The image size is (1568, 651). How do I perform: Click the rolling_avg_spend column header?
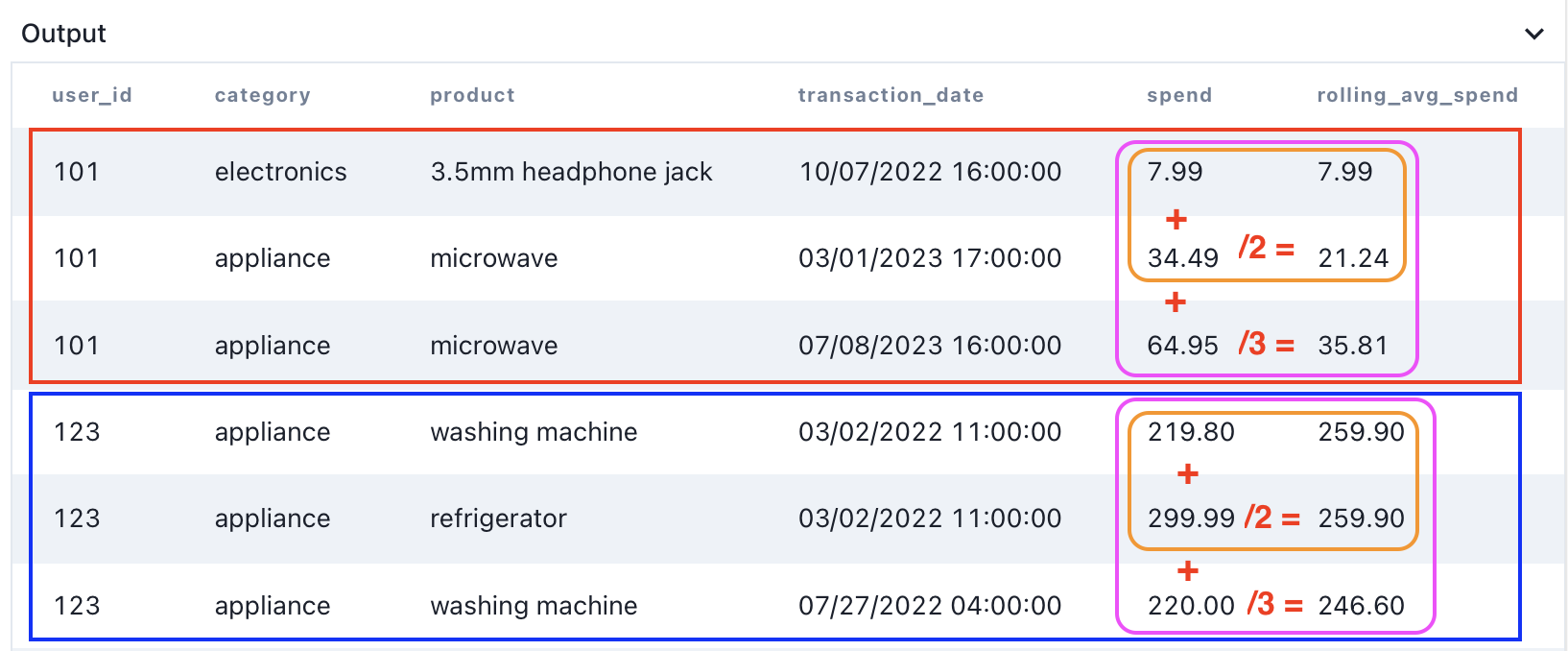[1416, 95]
